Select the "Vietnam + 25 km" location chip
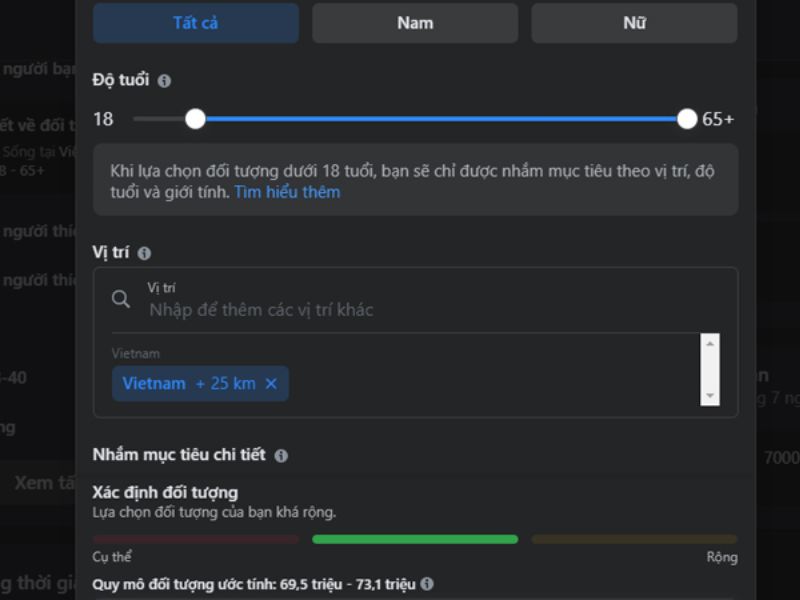 [x=189, y=383]
